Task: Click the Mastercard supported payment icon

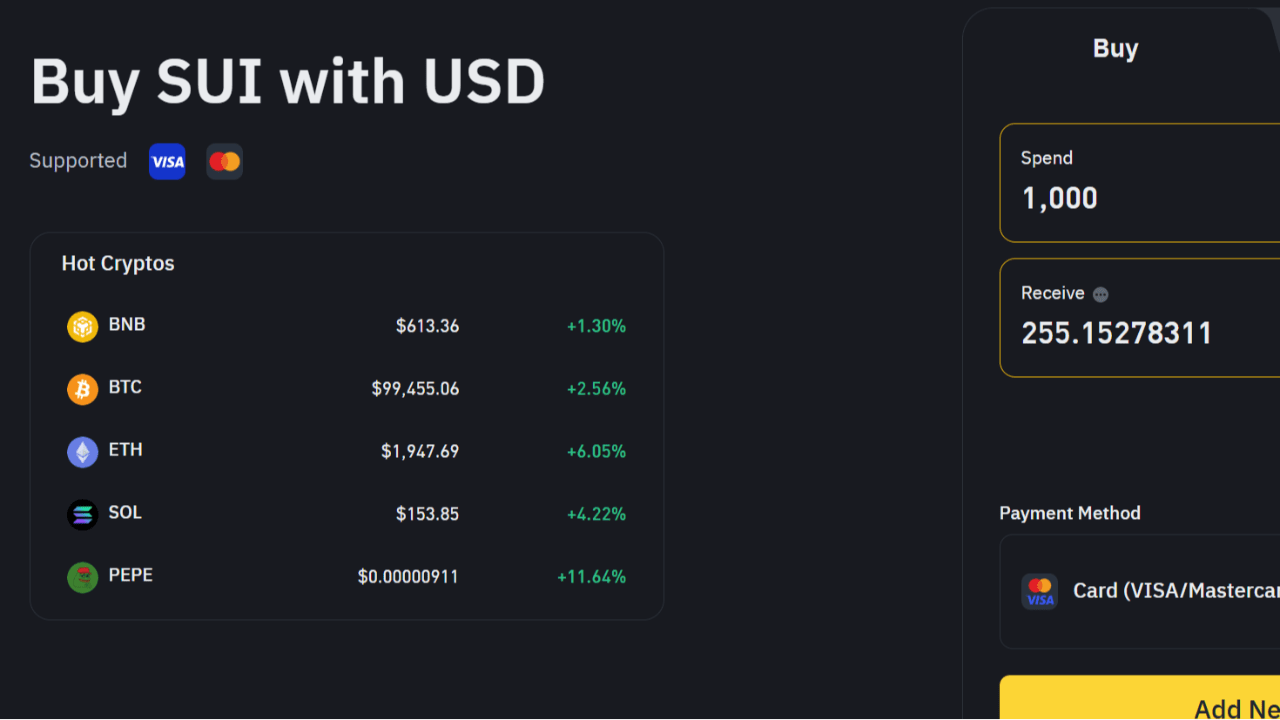Action: click(224, 161)
